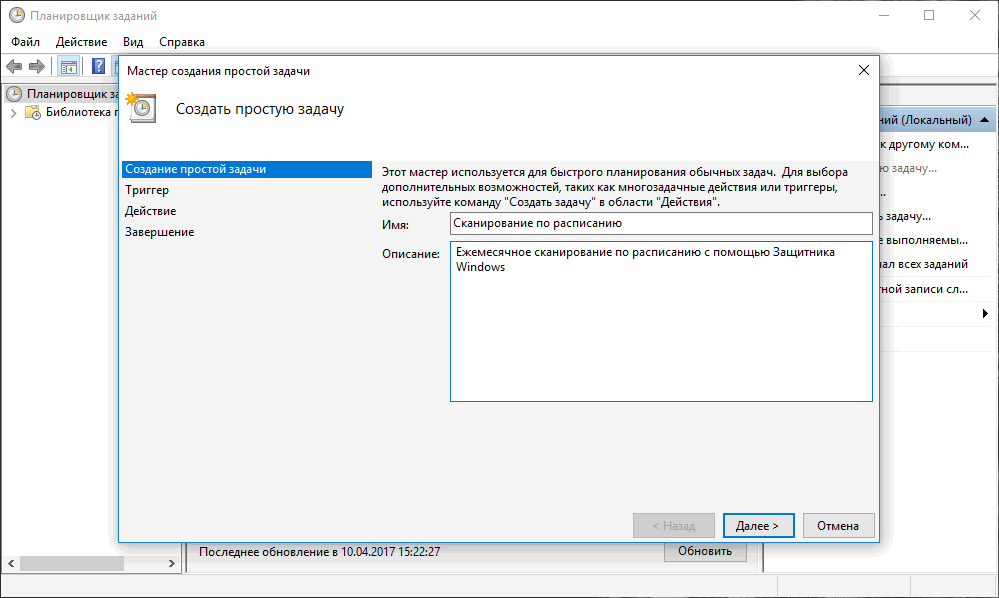Click into the Описание text area

[661, 322]
